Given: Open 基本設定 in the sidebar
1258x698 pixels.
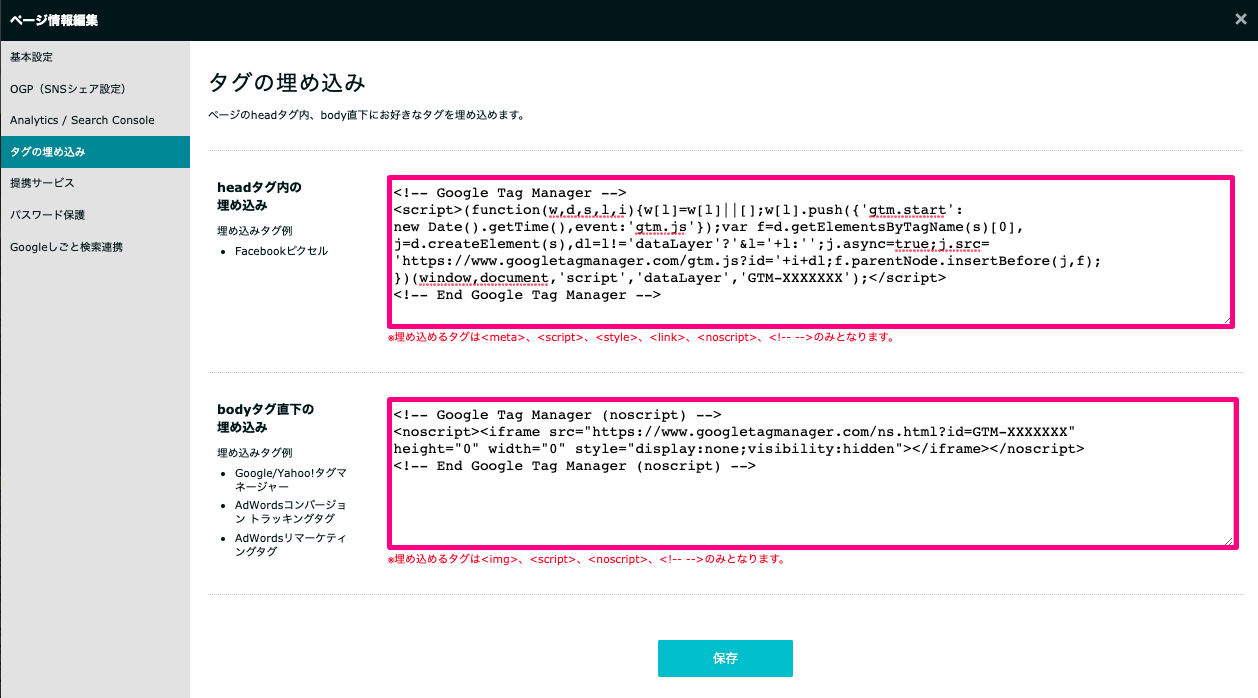Looking at the screenshot, I should 95,57.
